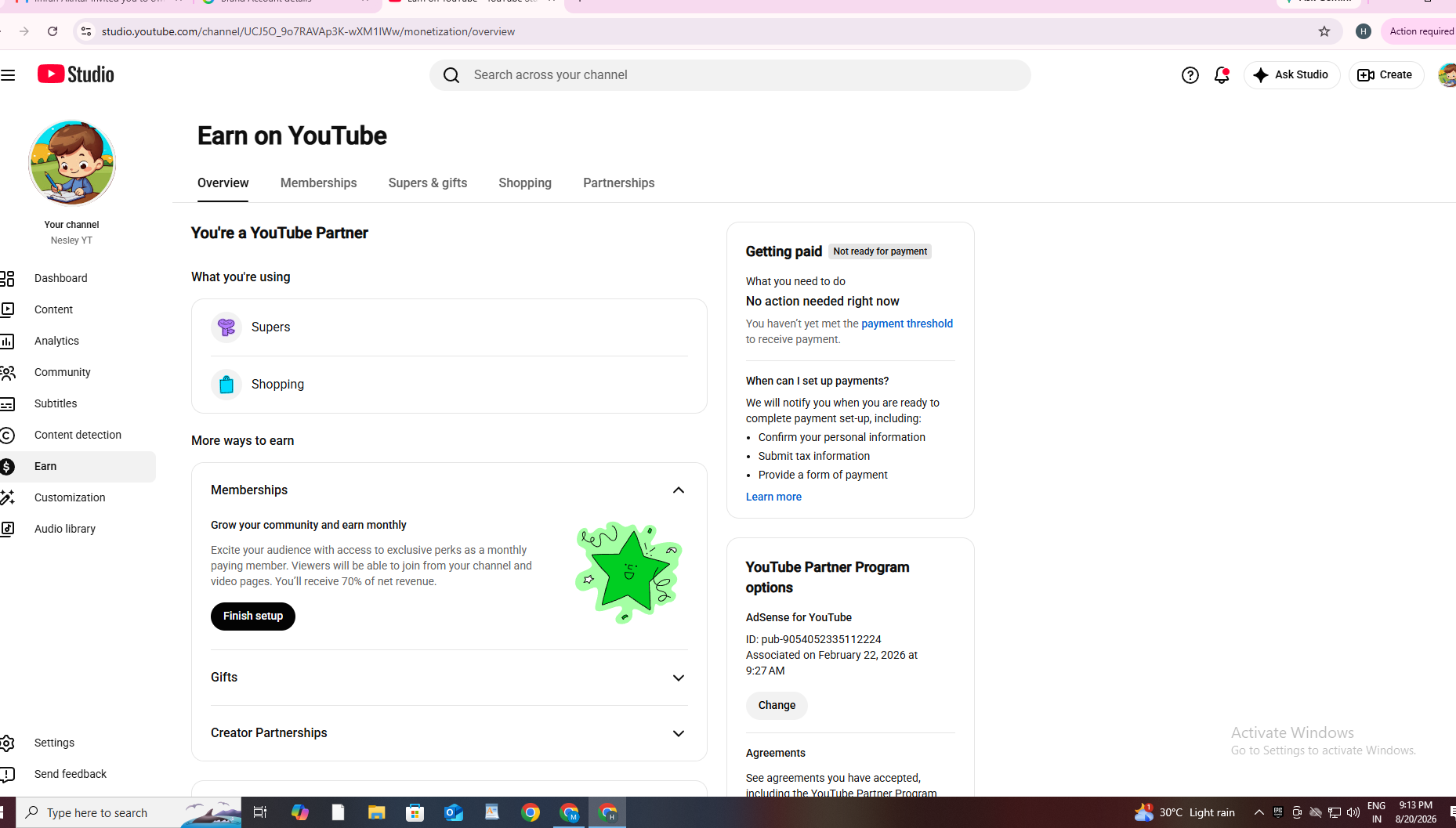Viewport: 1456px width, 828px height.
Task: Switch to the Partnerships tab
Action: (619, 183)
